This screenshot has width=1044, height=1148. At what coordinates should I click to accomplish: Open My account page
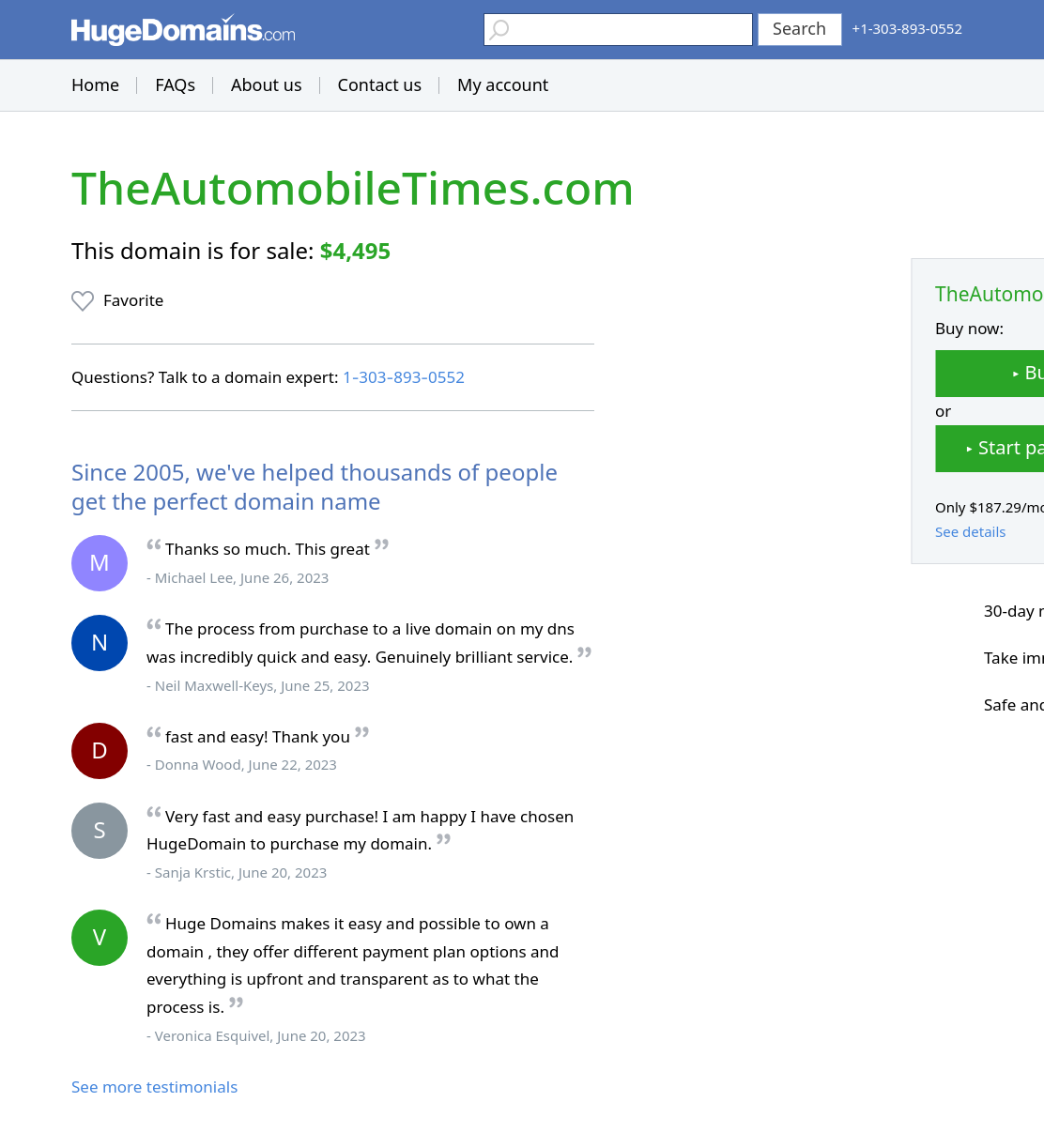(503, 85)
